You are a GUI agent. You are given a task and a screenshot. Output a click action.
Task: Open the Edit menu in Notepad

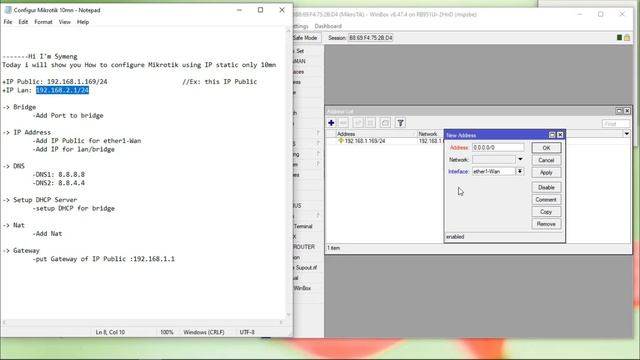pos(23,22)
